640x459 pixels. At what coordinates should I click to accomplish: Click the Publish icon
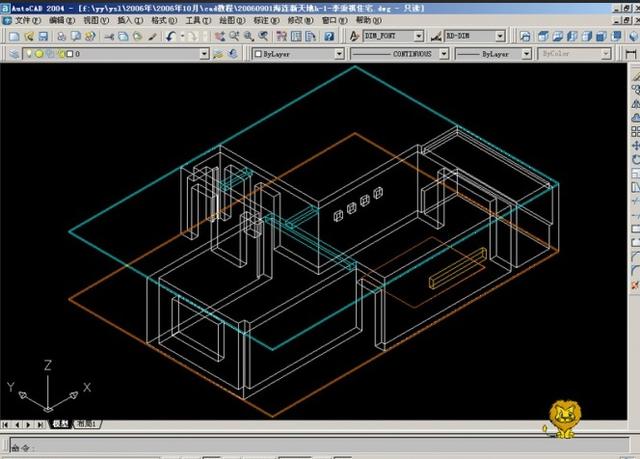coord(90,37)
